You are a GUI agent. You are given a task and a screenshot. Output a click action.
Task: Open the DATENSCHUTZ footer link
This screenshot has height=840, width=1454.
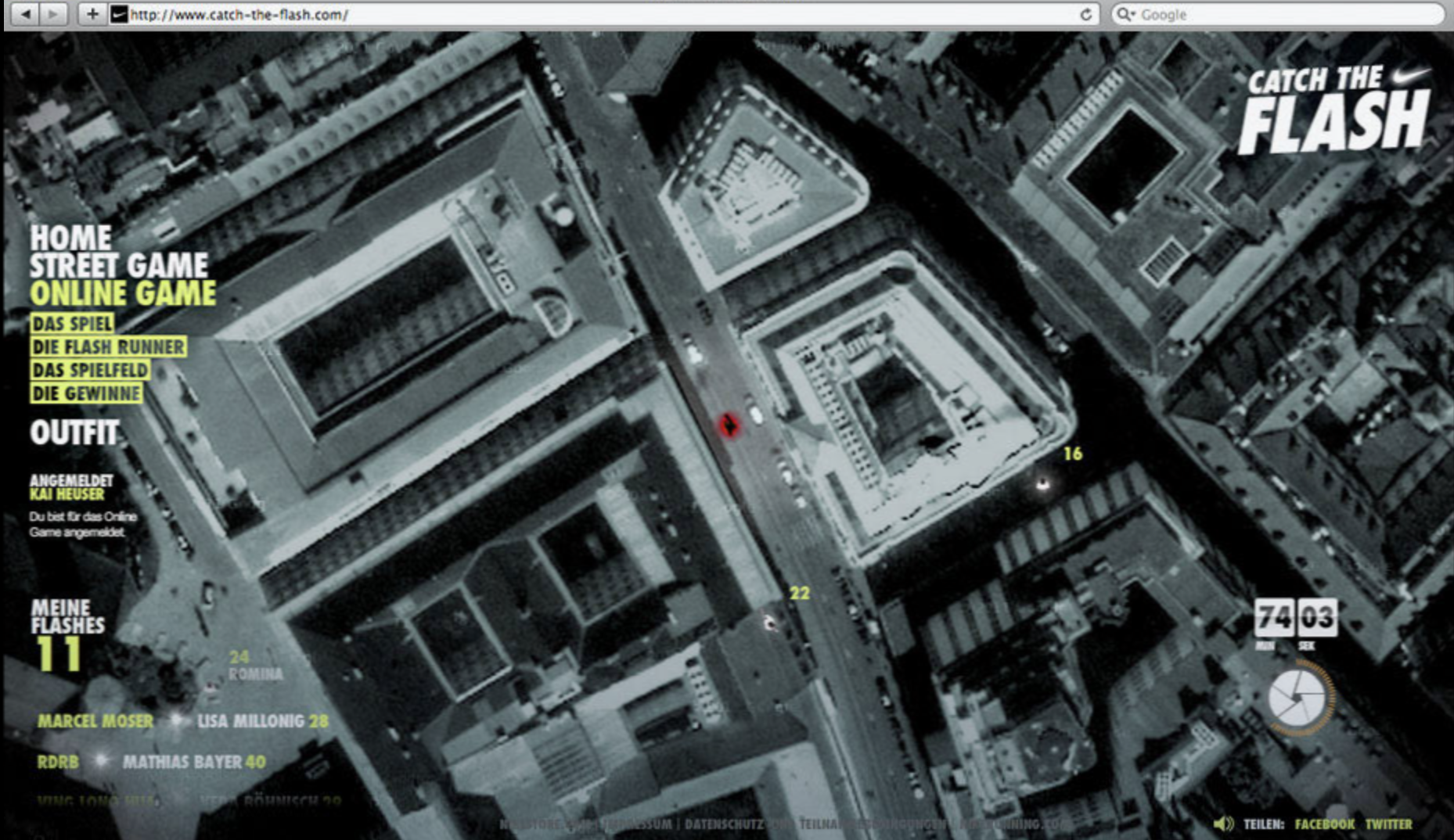coord(724,824)
